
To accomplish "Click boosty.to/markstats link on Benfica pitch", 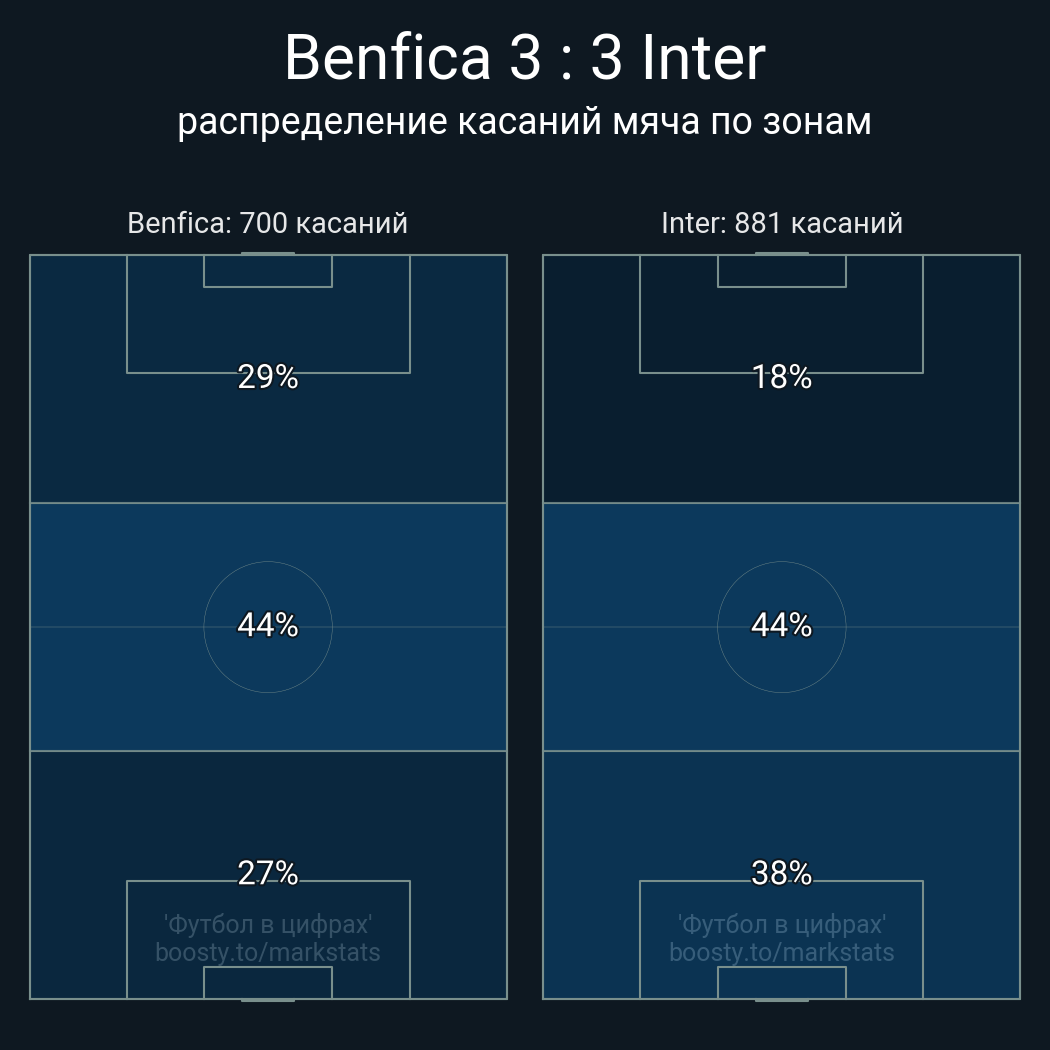I will tap(267, 952).
